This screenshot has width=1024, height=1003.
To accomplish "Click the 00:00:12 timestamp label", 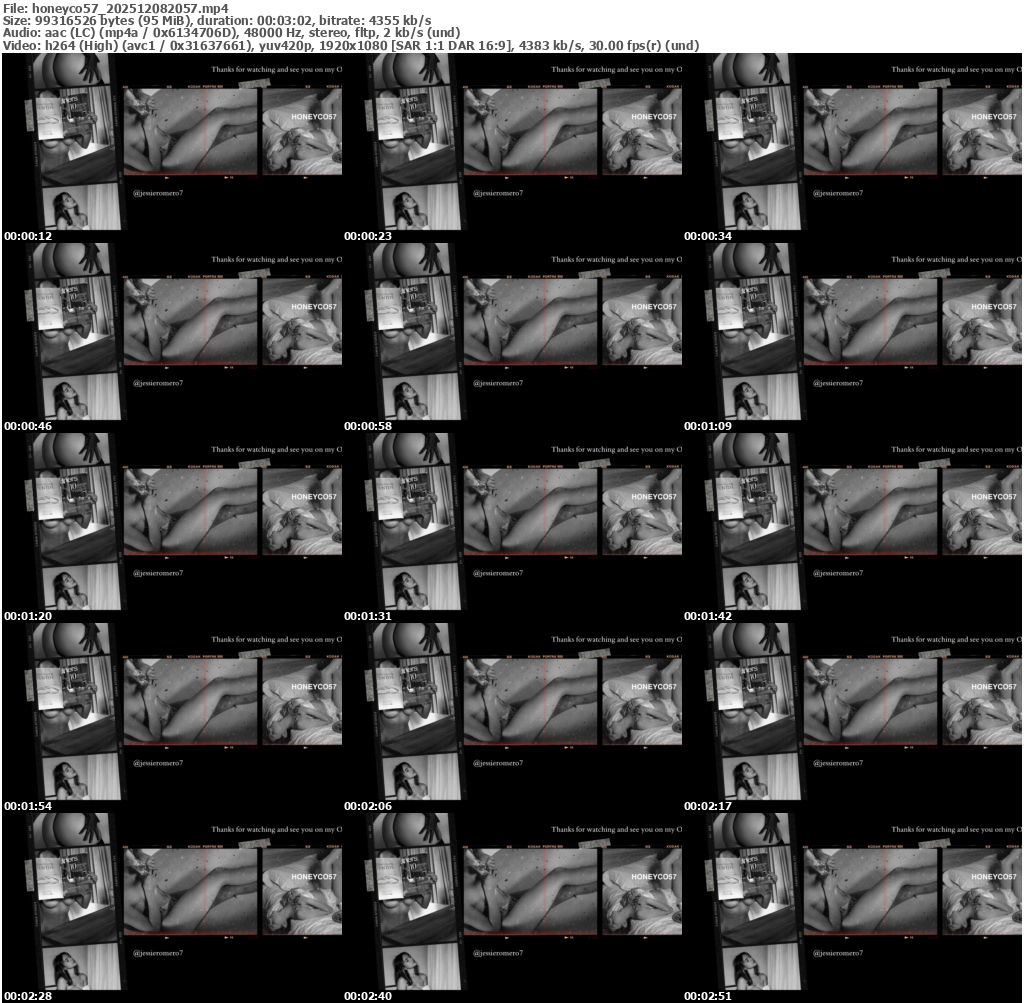I will pos(28,236).
